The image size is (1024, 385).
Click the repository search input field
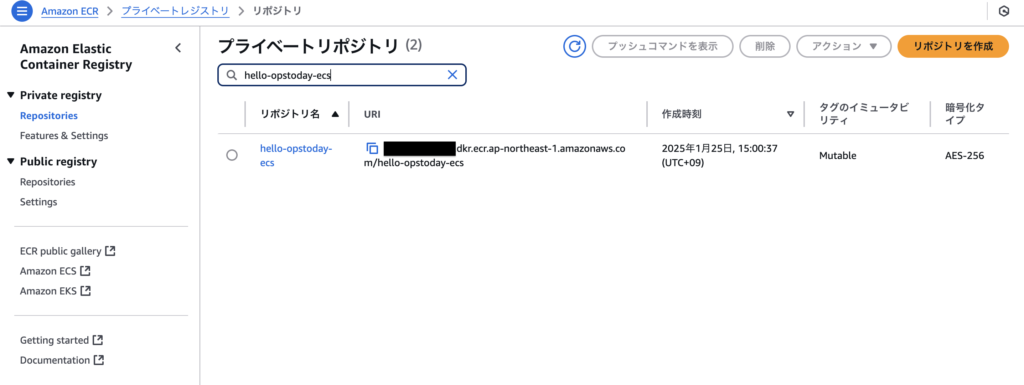pos(342,75)
